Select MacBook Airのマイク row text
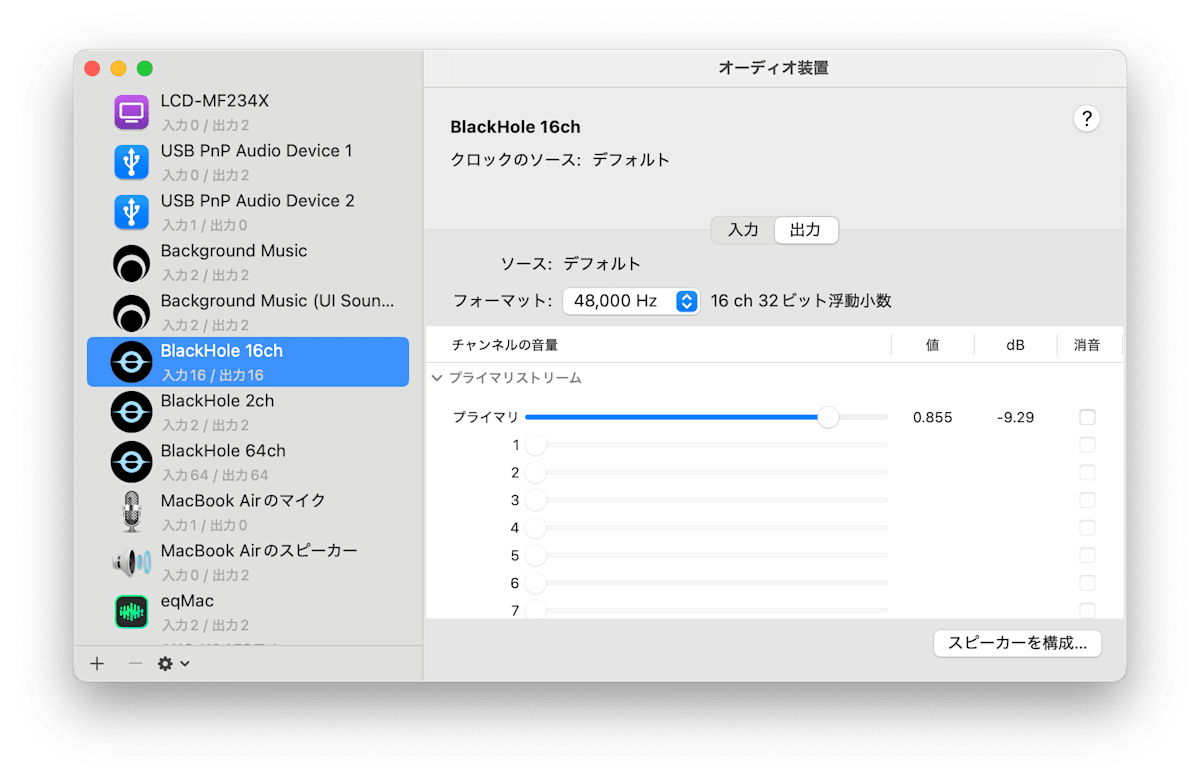 pos(244,501)
